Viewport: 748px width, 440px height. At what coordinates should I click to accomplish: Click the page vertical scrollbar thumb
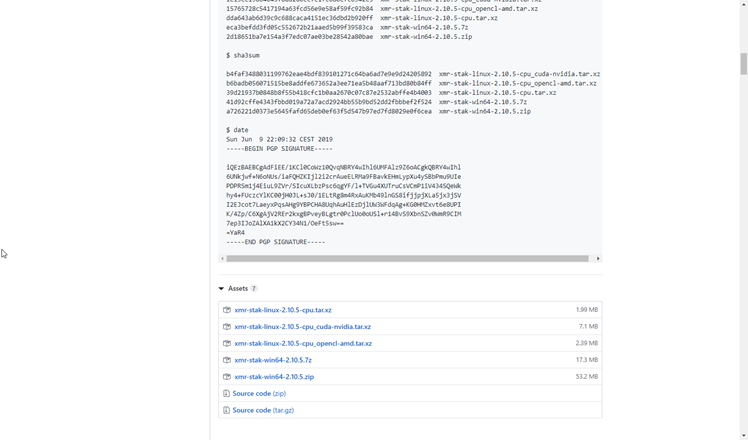click(743, 63)
